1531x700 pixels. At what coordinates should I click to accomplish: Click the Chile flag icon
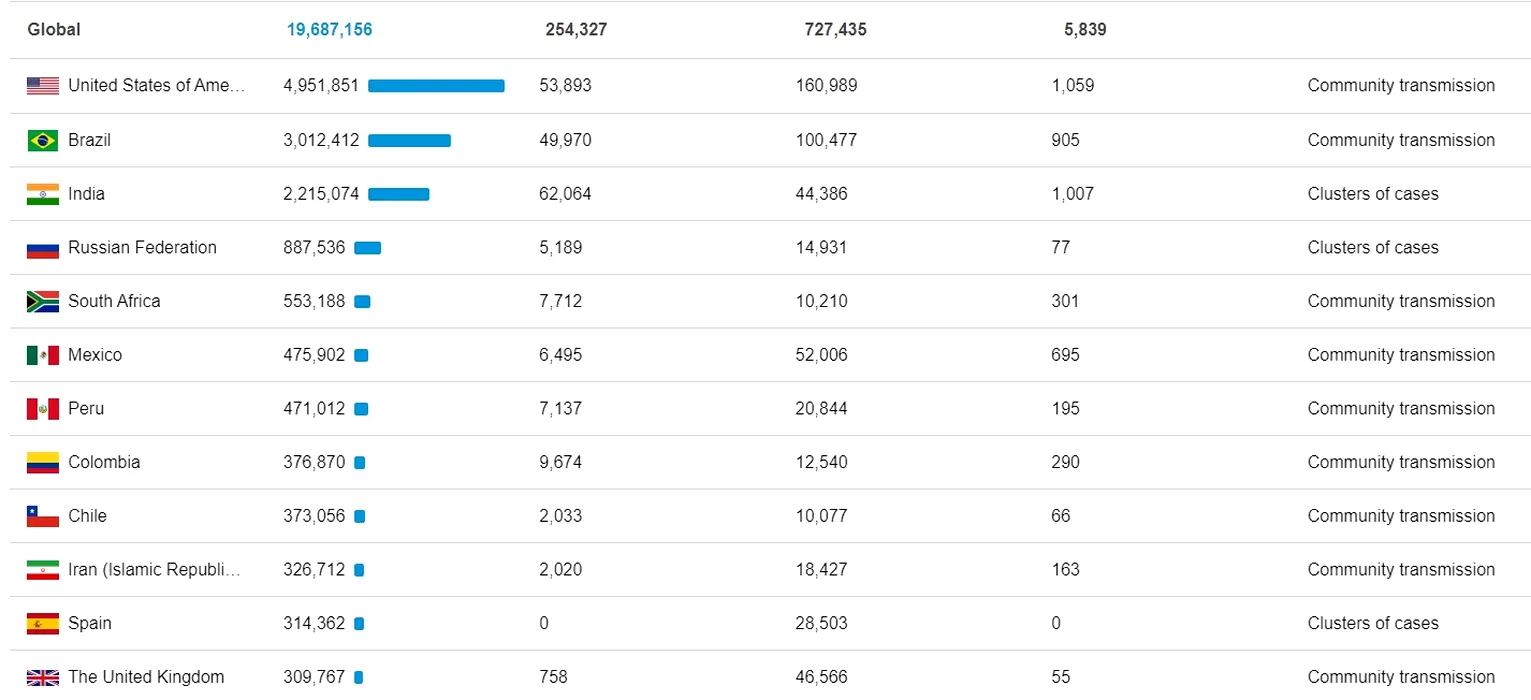(43, 516)
